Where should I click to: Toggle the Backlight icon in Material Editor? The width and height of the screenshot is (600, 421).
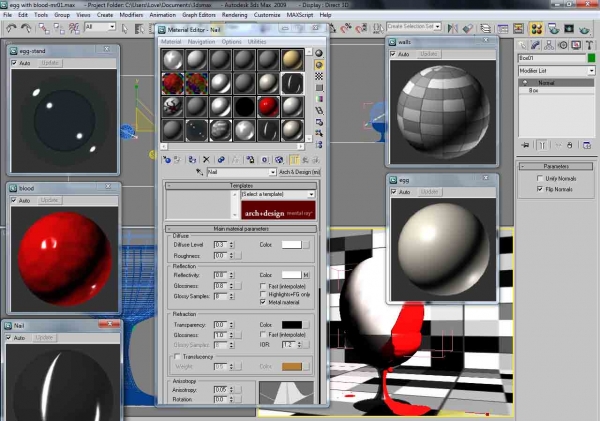[x=319, y=65]
